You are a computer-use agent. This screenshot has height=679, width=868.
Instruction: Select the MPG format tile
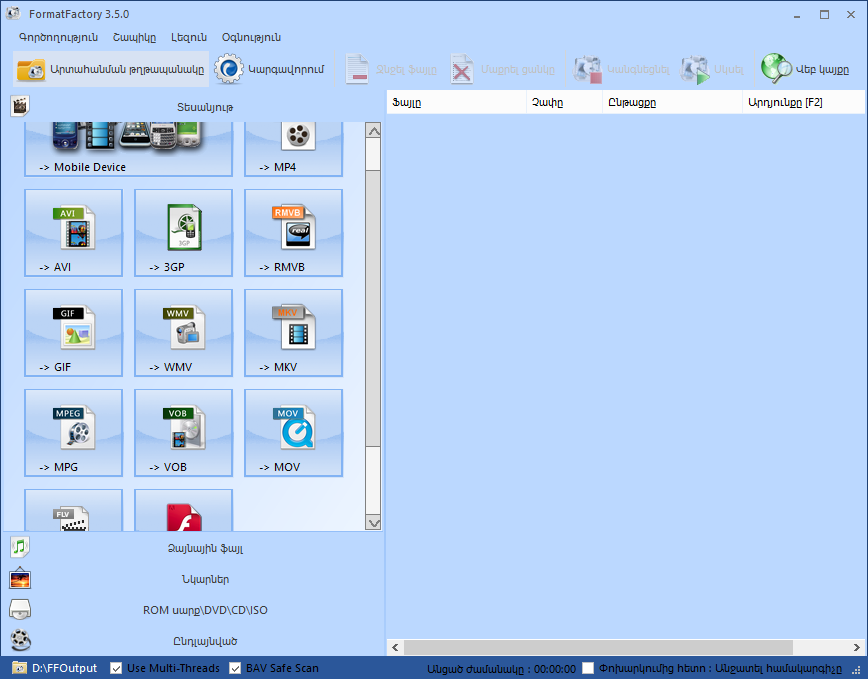tap(74, 433)
